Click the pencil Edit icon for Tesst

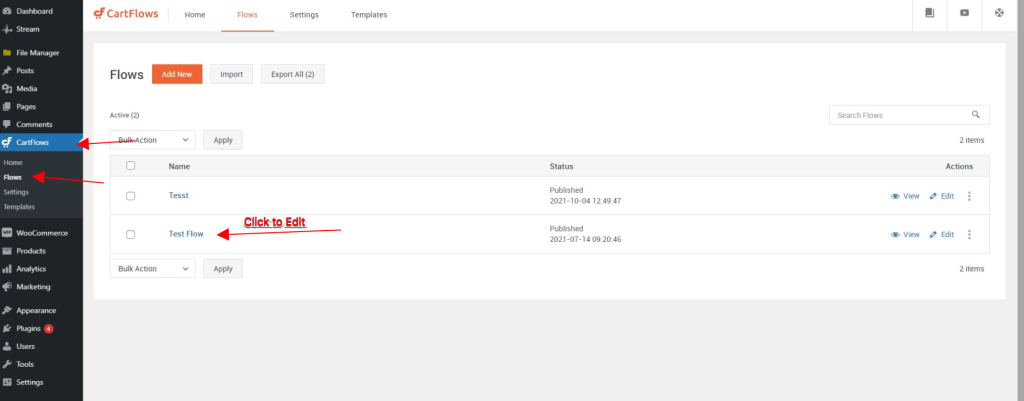[x=934, y=196]
